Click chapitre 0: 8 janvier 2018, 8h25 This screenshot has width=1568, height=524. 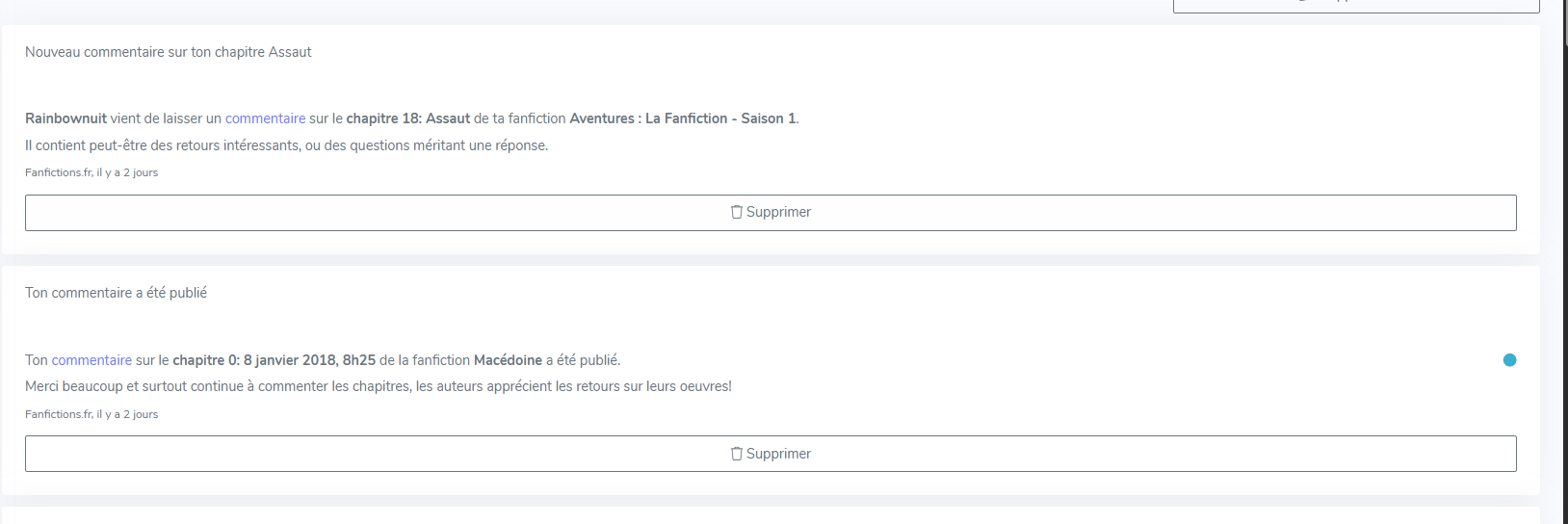click(274, 360)
